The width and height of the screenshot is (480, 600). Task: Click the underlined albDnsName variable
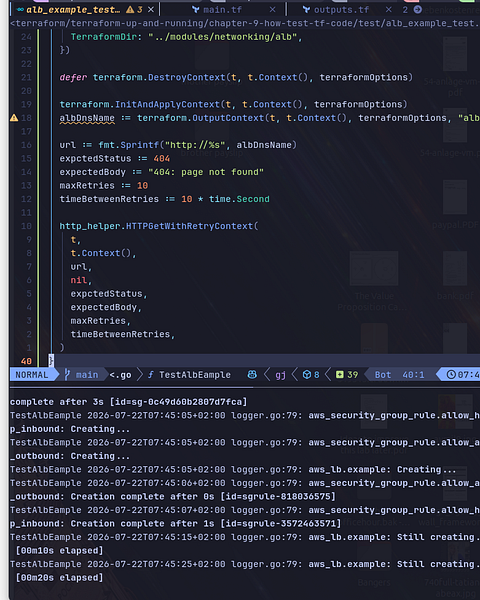tap(87, 118)
